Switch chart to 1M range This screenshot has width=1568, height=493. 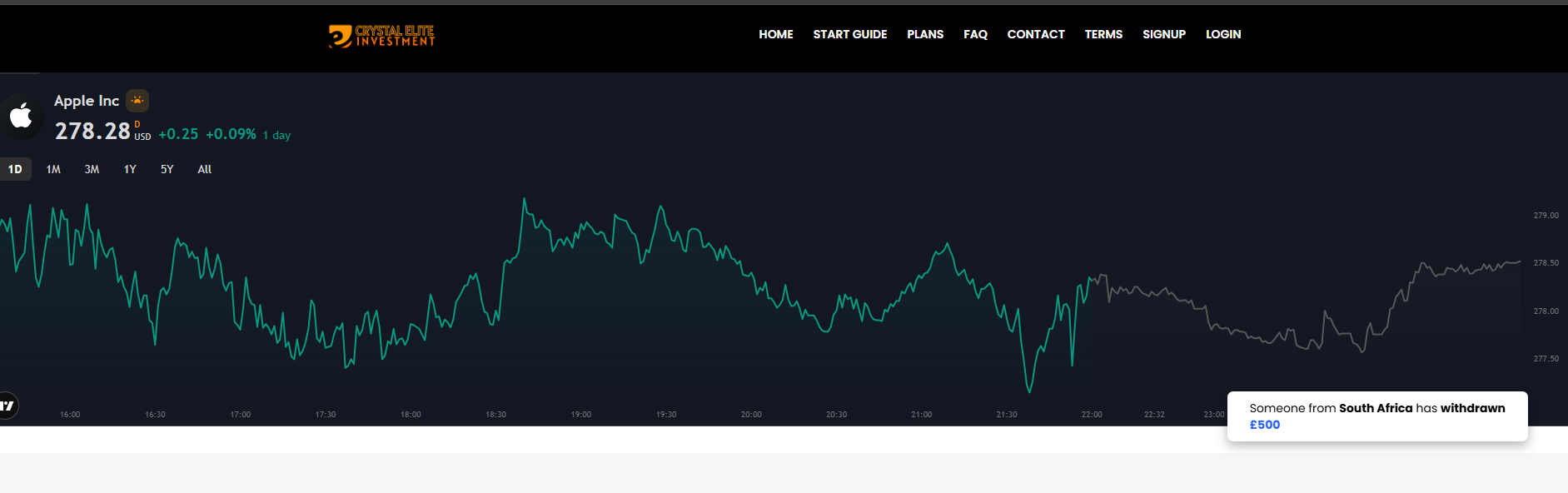click(53, 169)
